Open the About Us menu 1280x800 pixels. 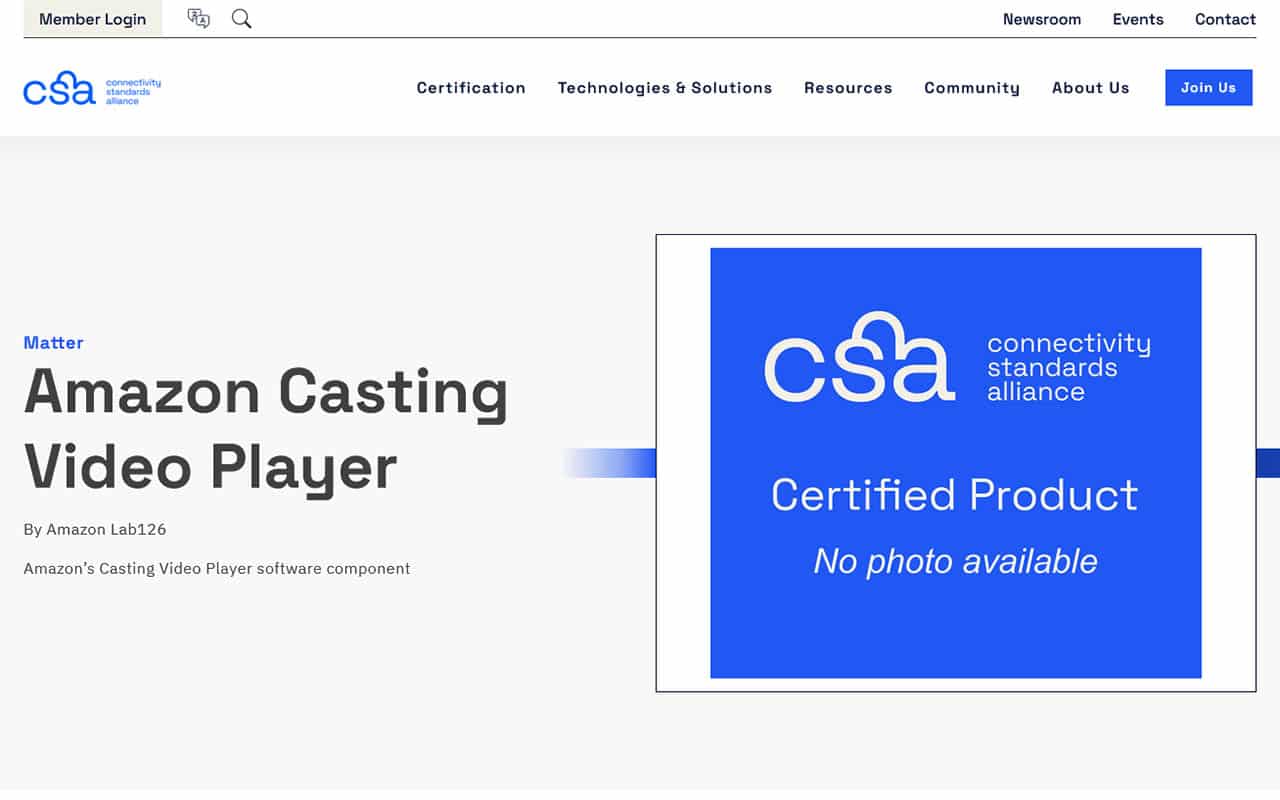click(x=1091, y=88)
